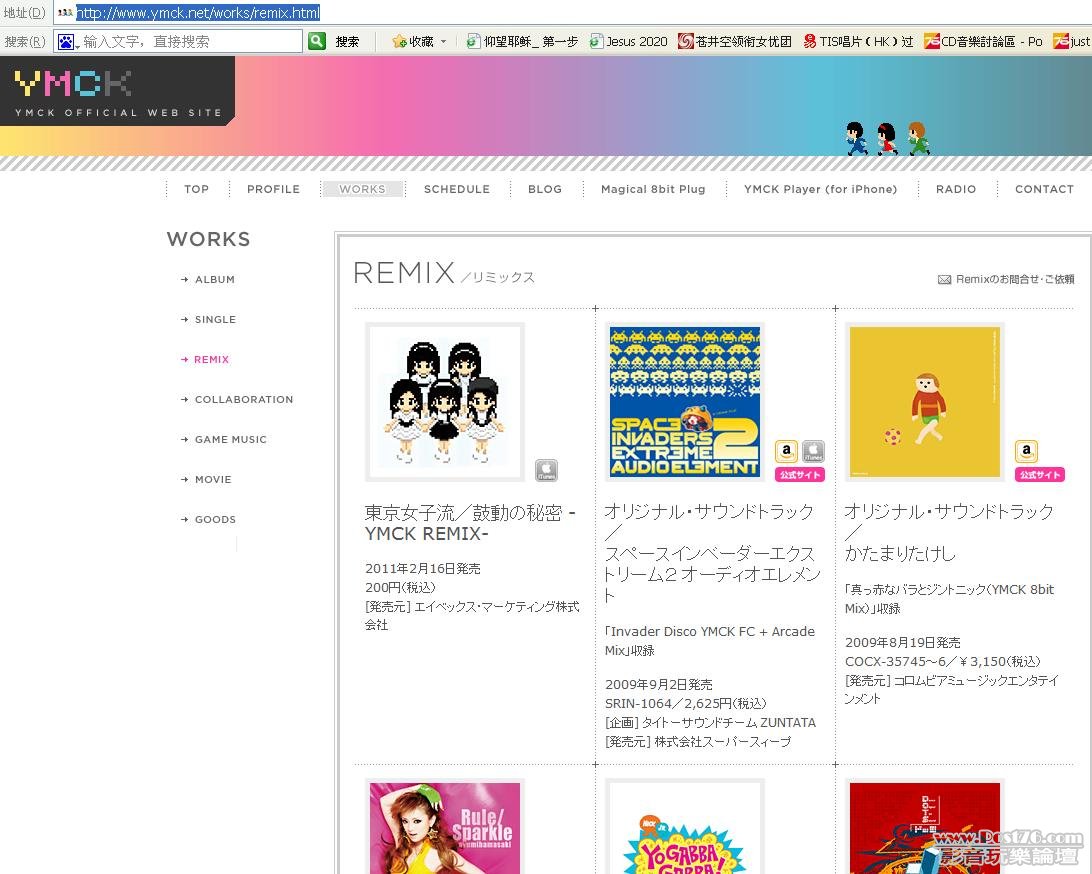This screenshot has width=1092, height=874.
Task: Open Yo Gabba Gabba cover thumbnail
Action: pos(685,827)
